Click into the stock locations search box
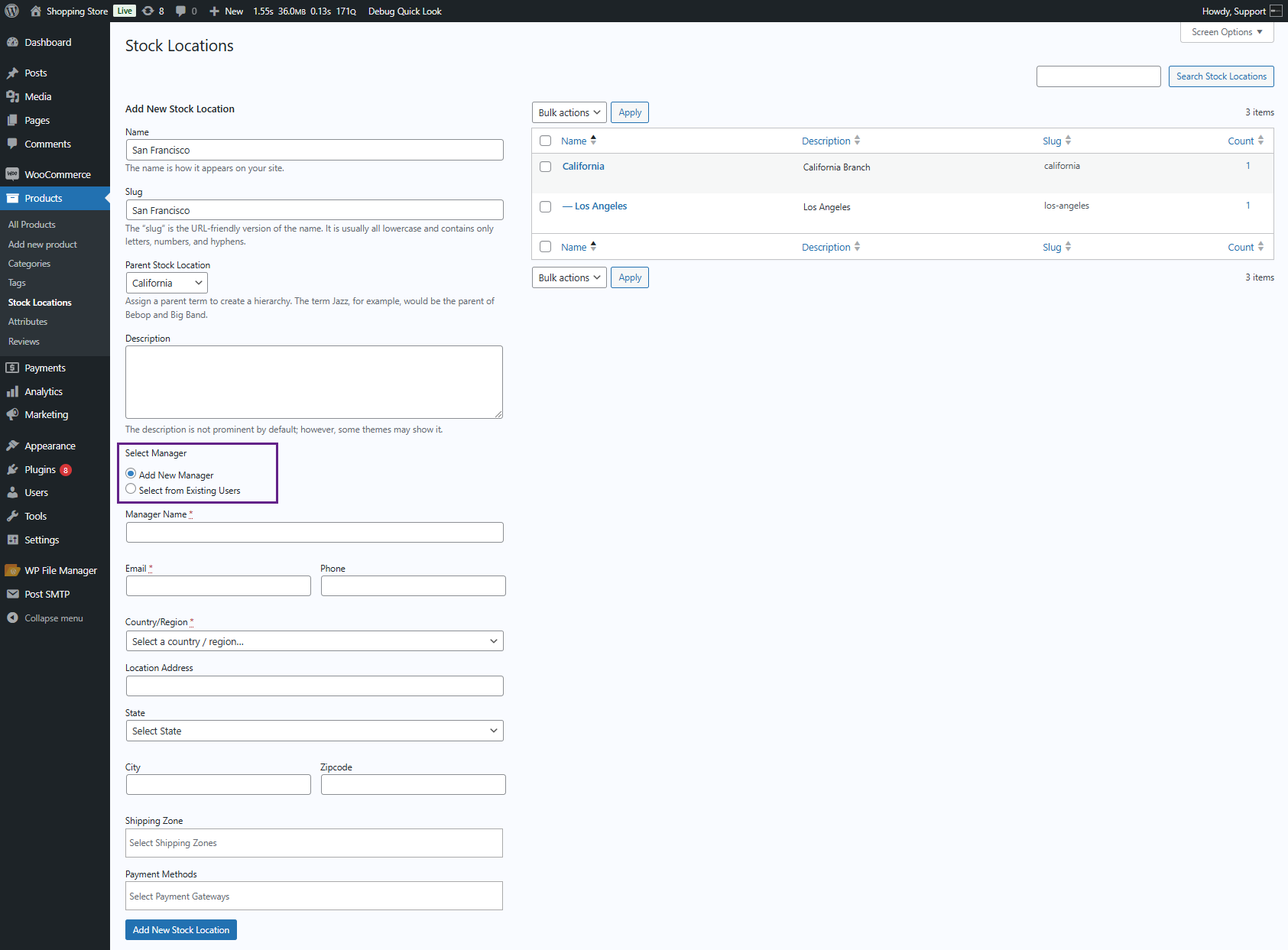 1098,76
